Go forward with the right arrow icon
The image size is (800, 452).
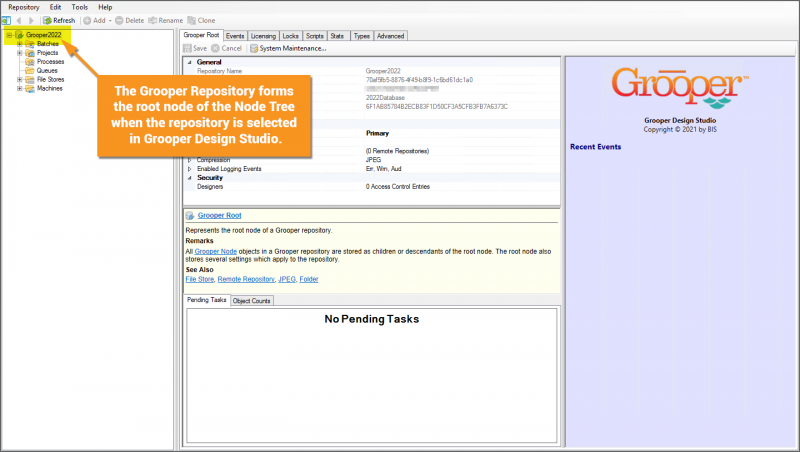click(31, 20)
